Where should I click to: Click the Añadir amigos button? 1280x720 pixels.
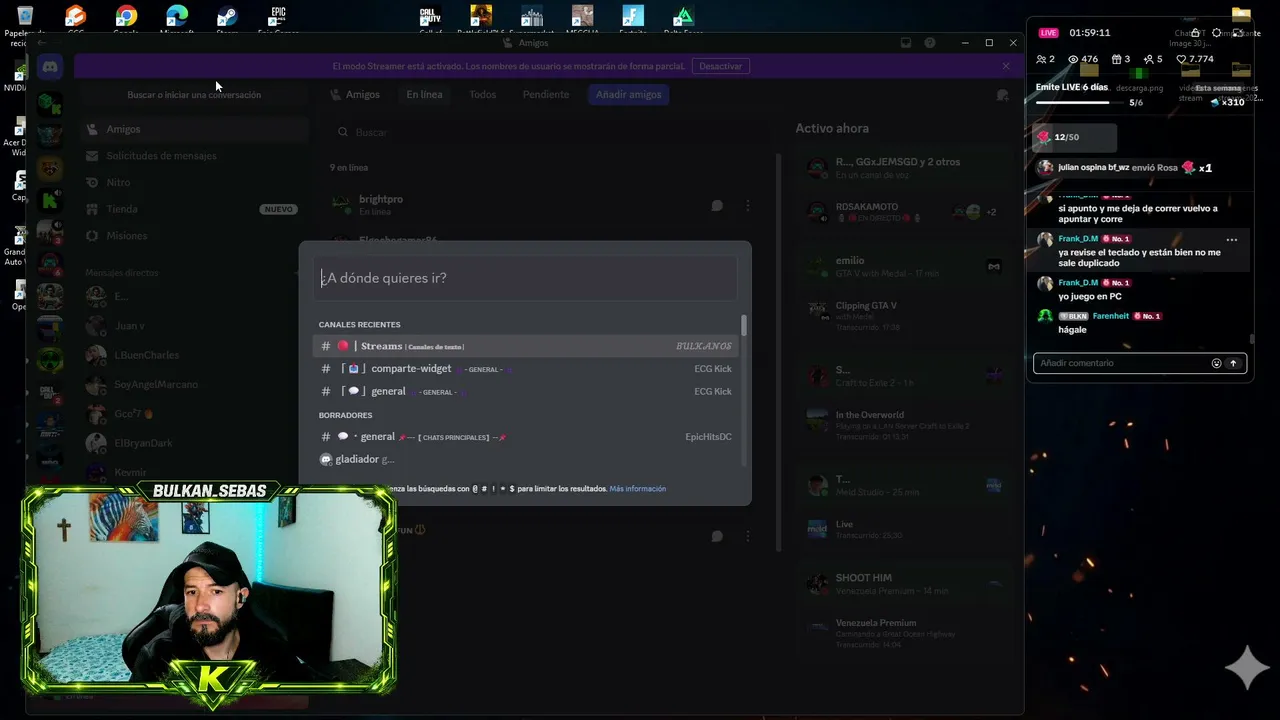(629, 94)
